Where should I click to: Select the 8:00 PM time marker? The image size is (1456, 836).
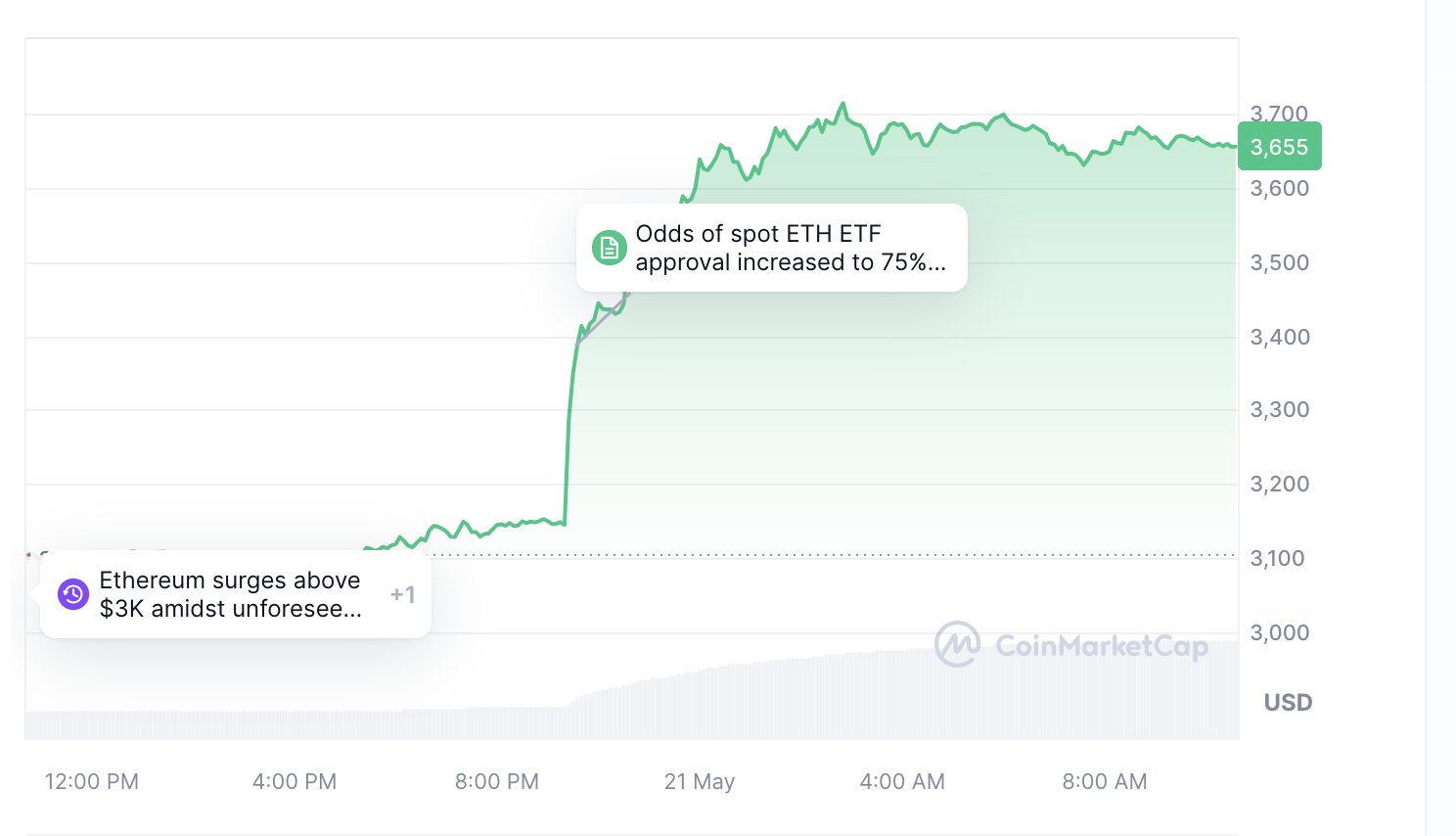497,781
